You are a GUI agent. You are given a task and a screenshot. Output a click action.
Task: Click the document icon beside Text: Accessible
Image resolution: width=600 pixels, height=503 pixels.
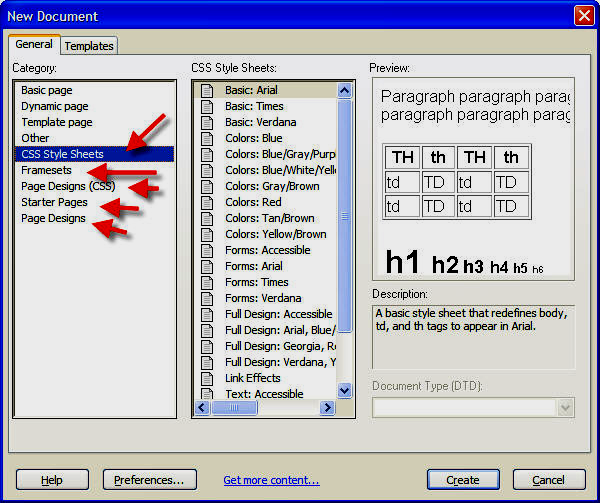pos(207,393)
